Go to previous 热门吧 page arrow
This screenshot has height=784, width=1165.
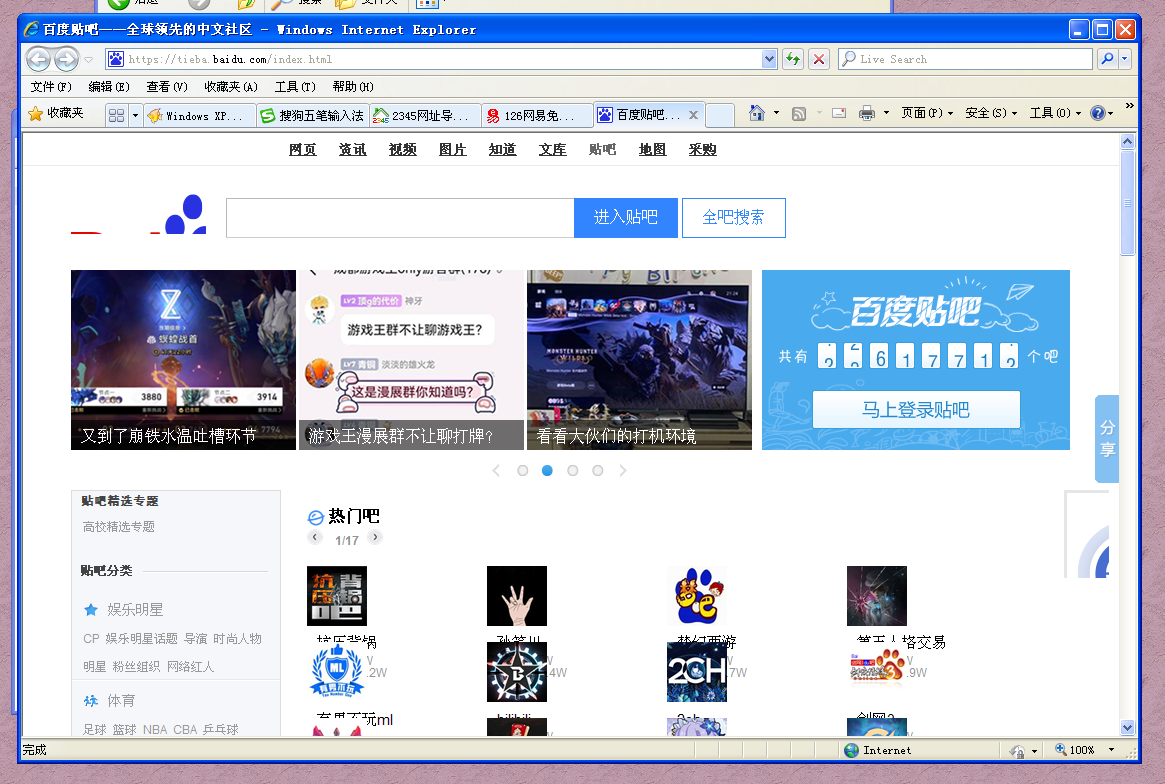click(x=315, y=537)
